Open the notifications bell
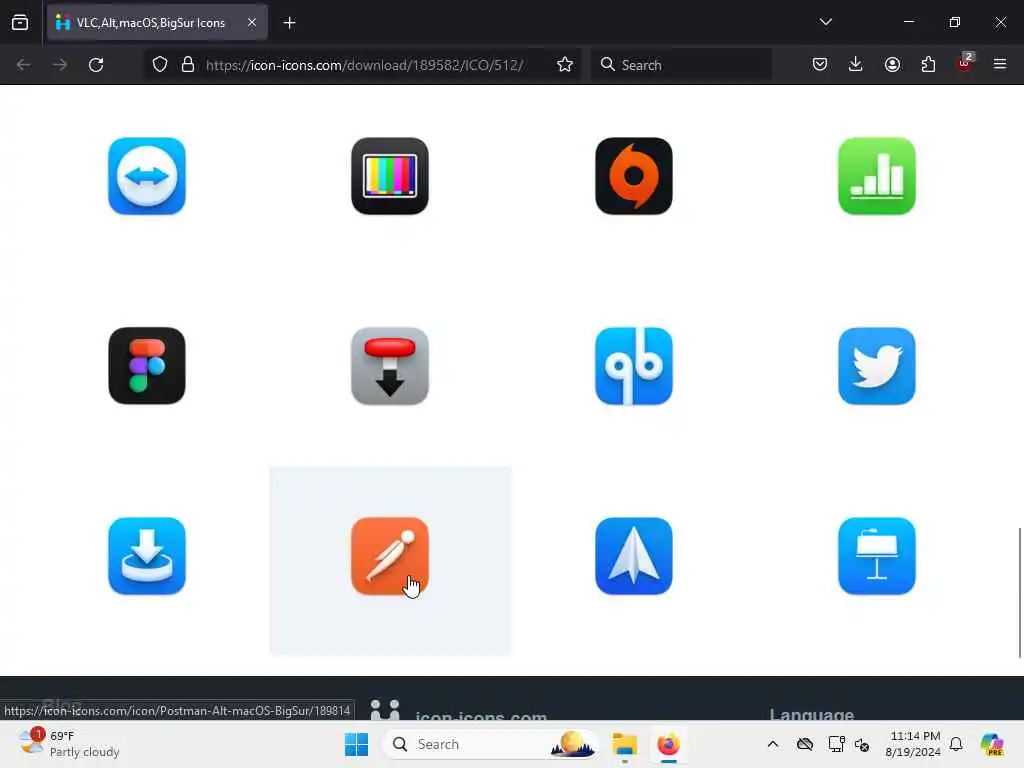This screenshot has width=1024, height=768. (x=956, y=744)
